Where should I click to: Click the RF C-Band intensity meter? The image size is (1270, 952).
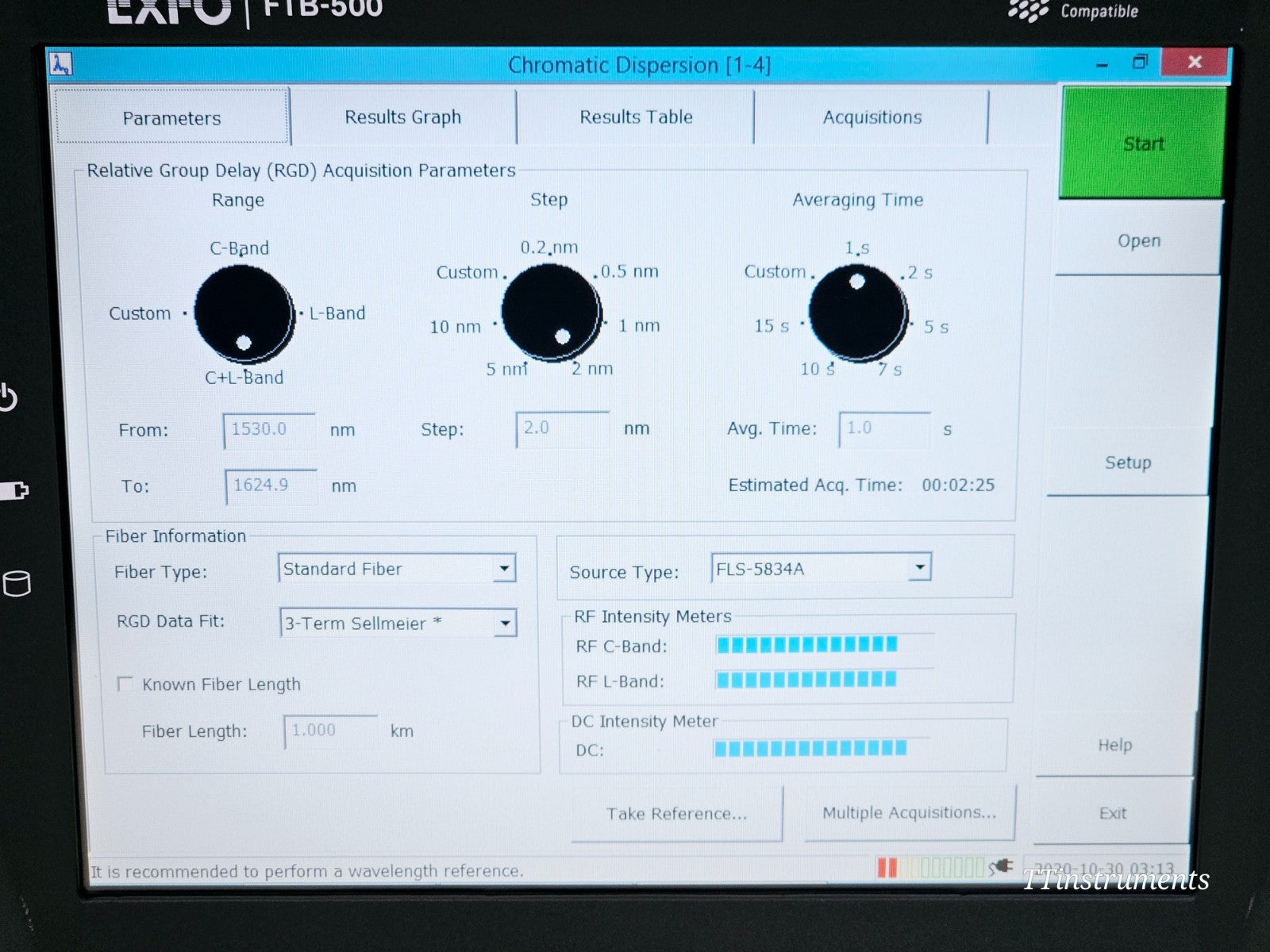804,645
